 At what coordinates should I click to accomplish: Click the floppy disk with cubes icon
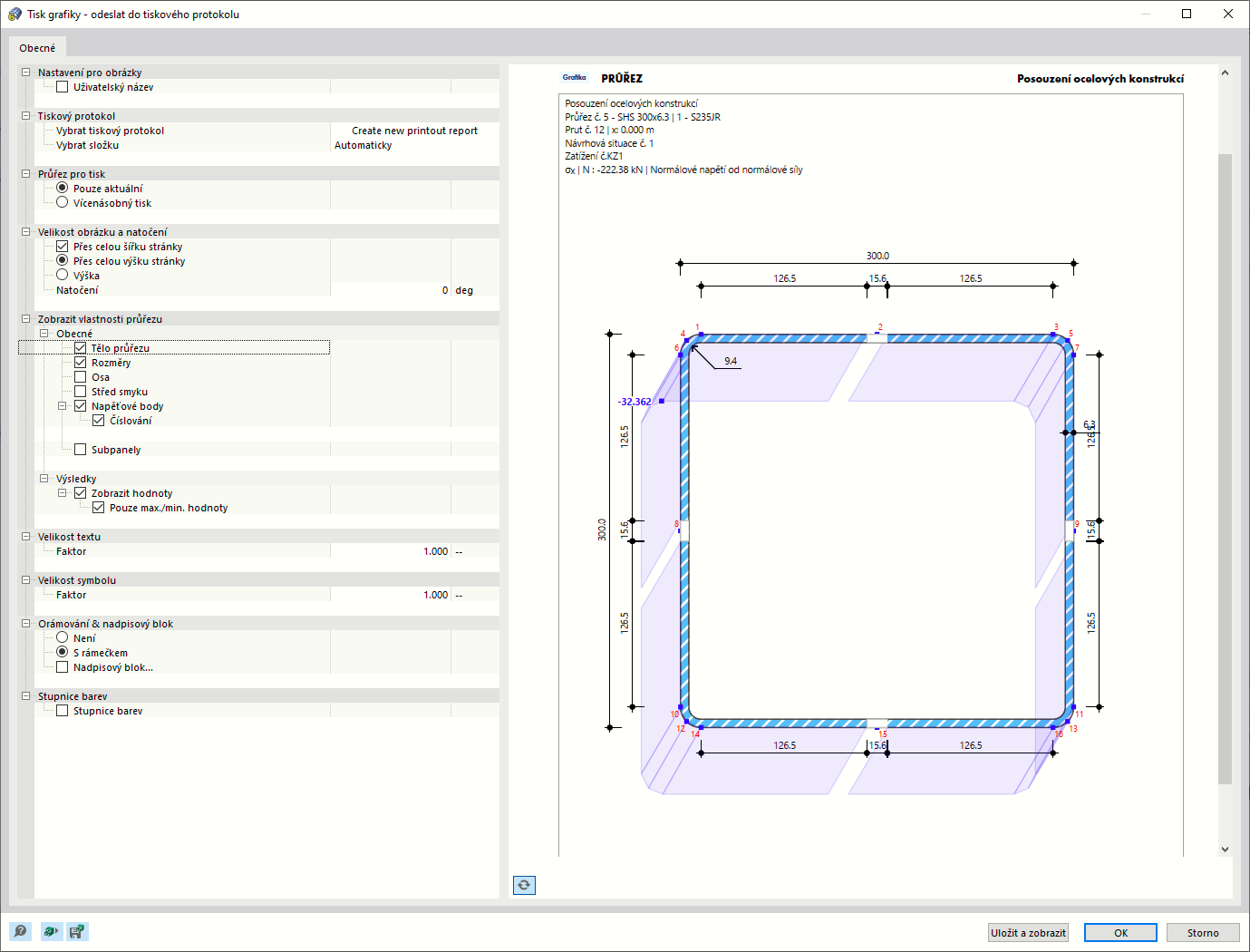[x=77, y=931]
